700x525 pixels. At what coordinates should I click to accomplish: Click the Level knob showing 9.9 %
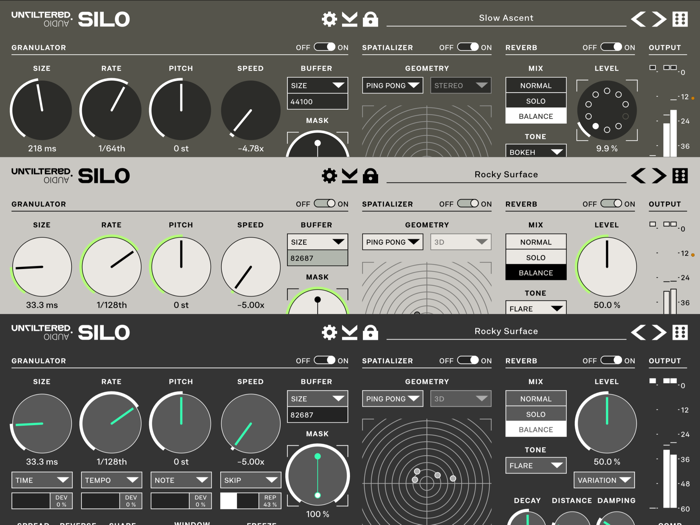[607, 110]
